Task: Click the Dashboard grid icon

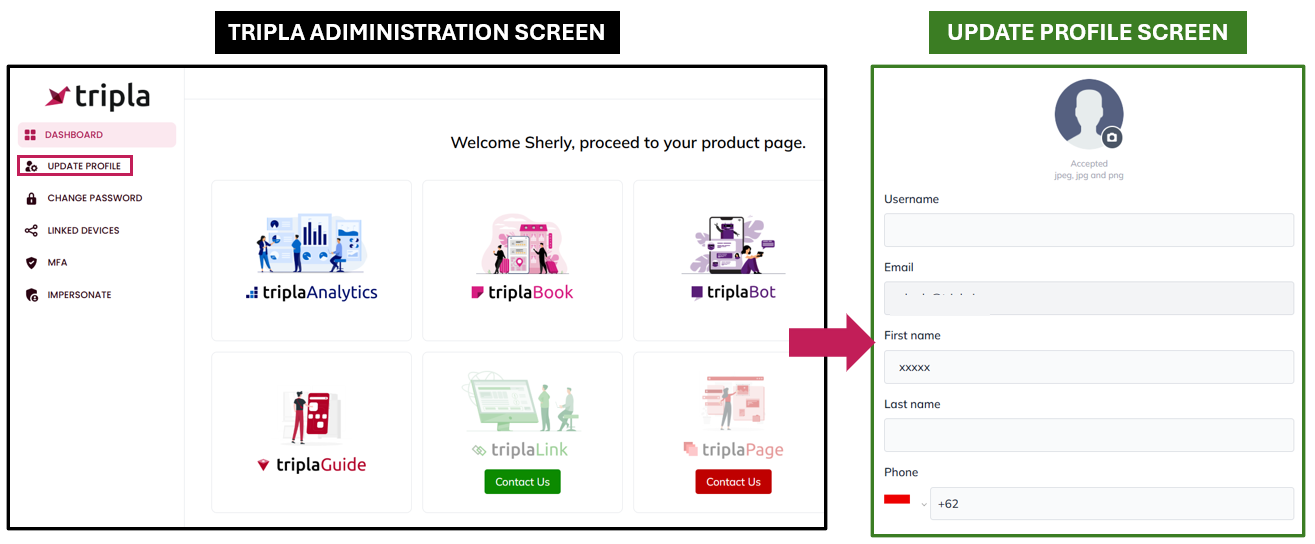Action: point(30,135)
